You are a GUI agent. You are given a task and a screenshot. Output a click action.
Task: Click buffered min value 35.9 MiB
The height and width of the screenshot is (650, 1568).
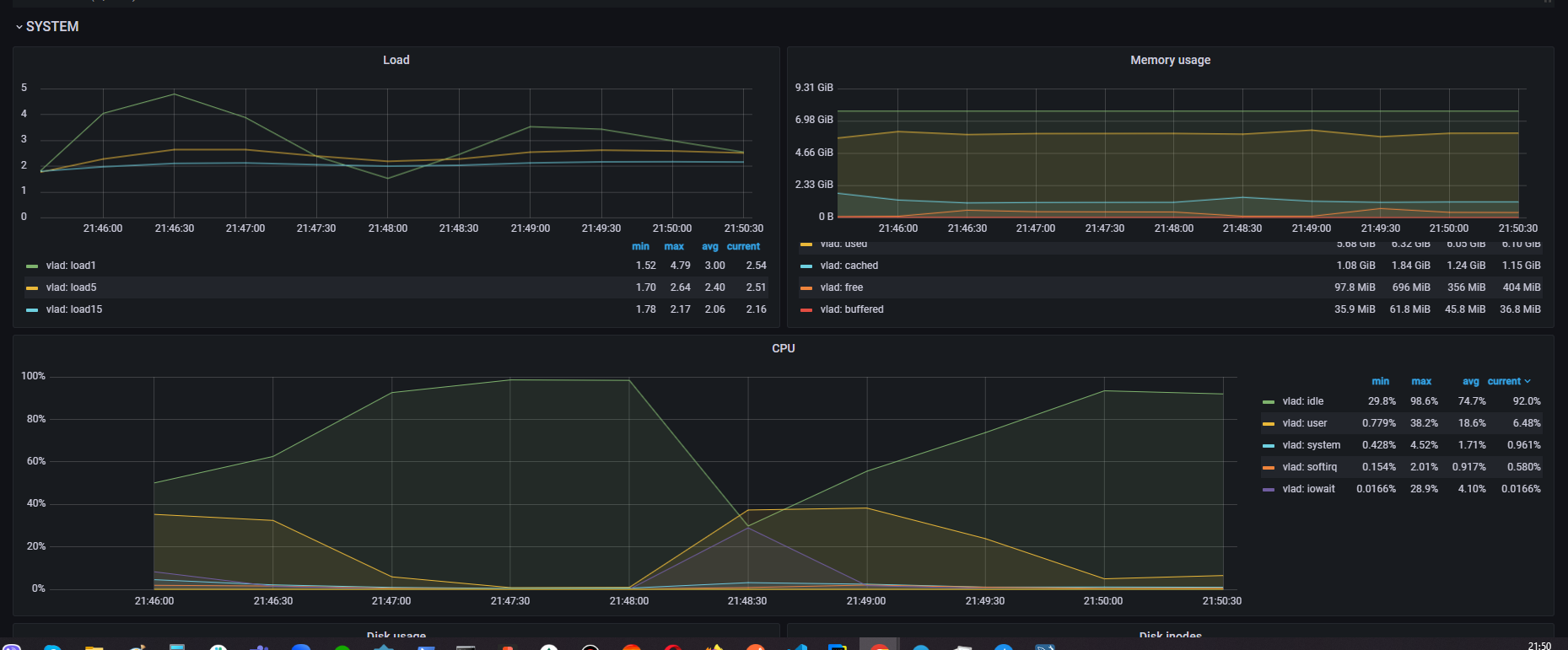pos(1355,309)
